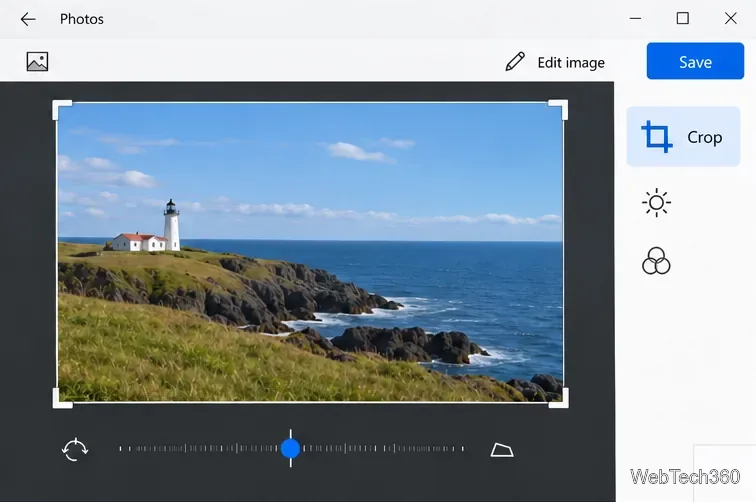Open the brightness adjustment sun icon

click(656, 203)
